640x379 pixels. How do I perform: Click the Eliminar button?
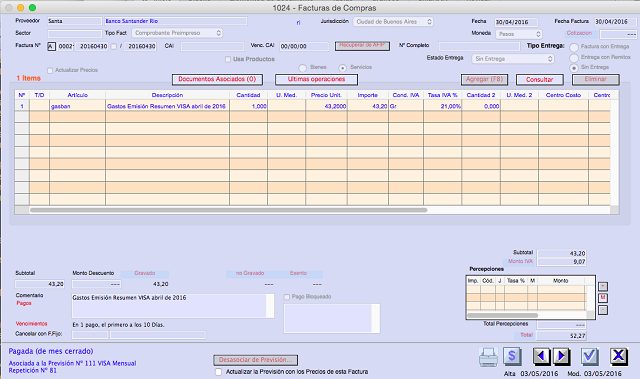tap(596, 80)
